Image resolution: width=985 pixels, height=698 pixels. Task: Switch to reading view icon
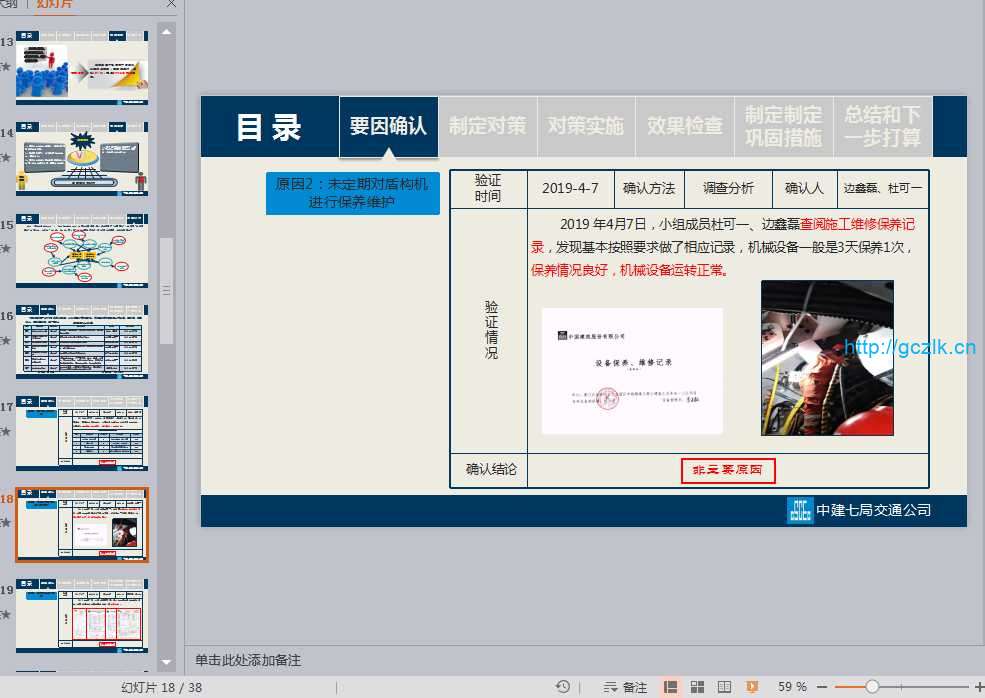point(725,687)
